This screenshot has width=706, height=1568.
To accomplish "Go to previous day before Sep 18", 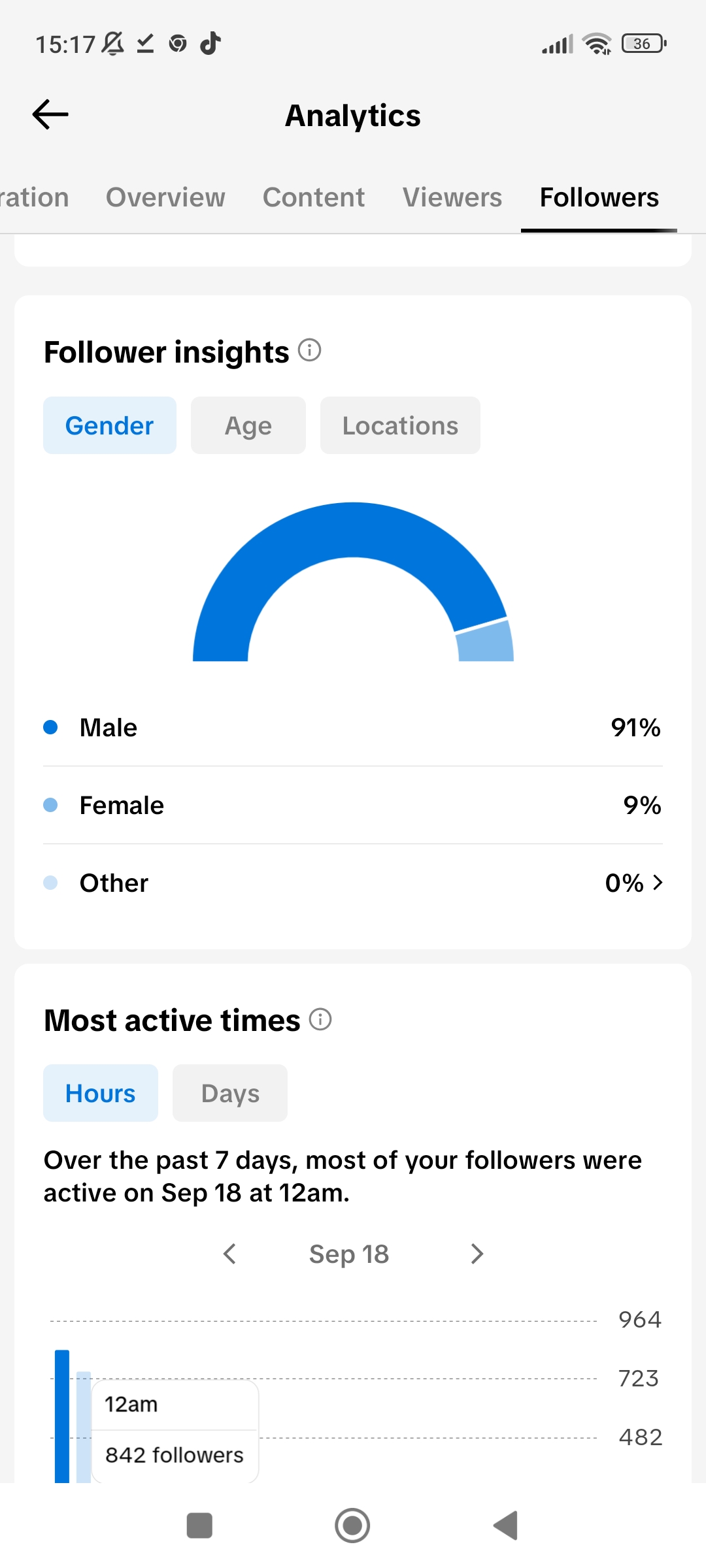I will coord(229,1254).
